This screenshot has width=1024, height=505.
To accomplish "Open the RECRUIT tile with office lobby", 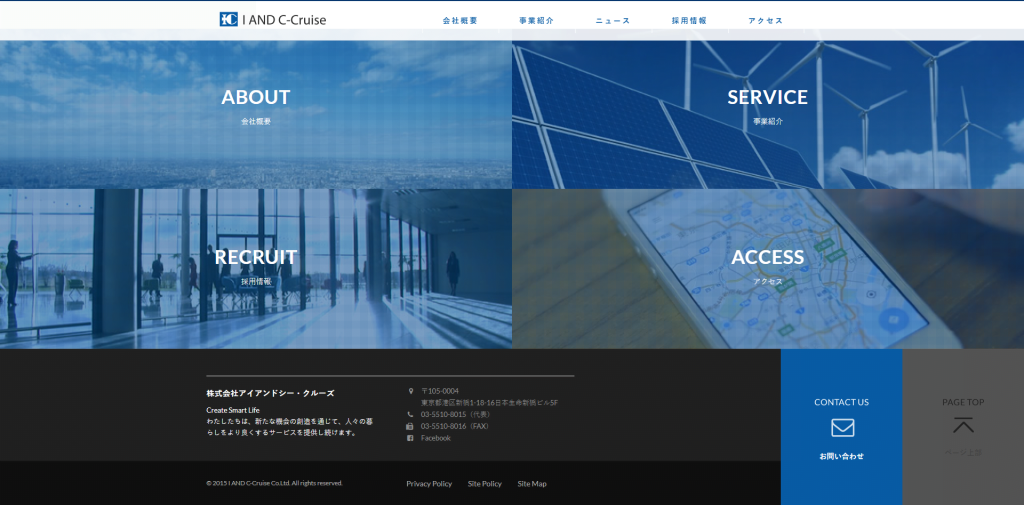I will pos(256,267).
